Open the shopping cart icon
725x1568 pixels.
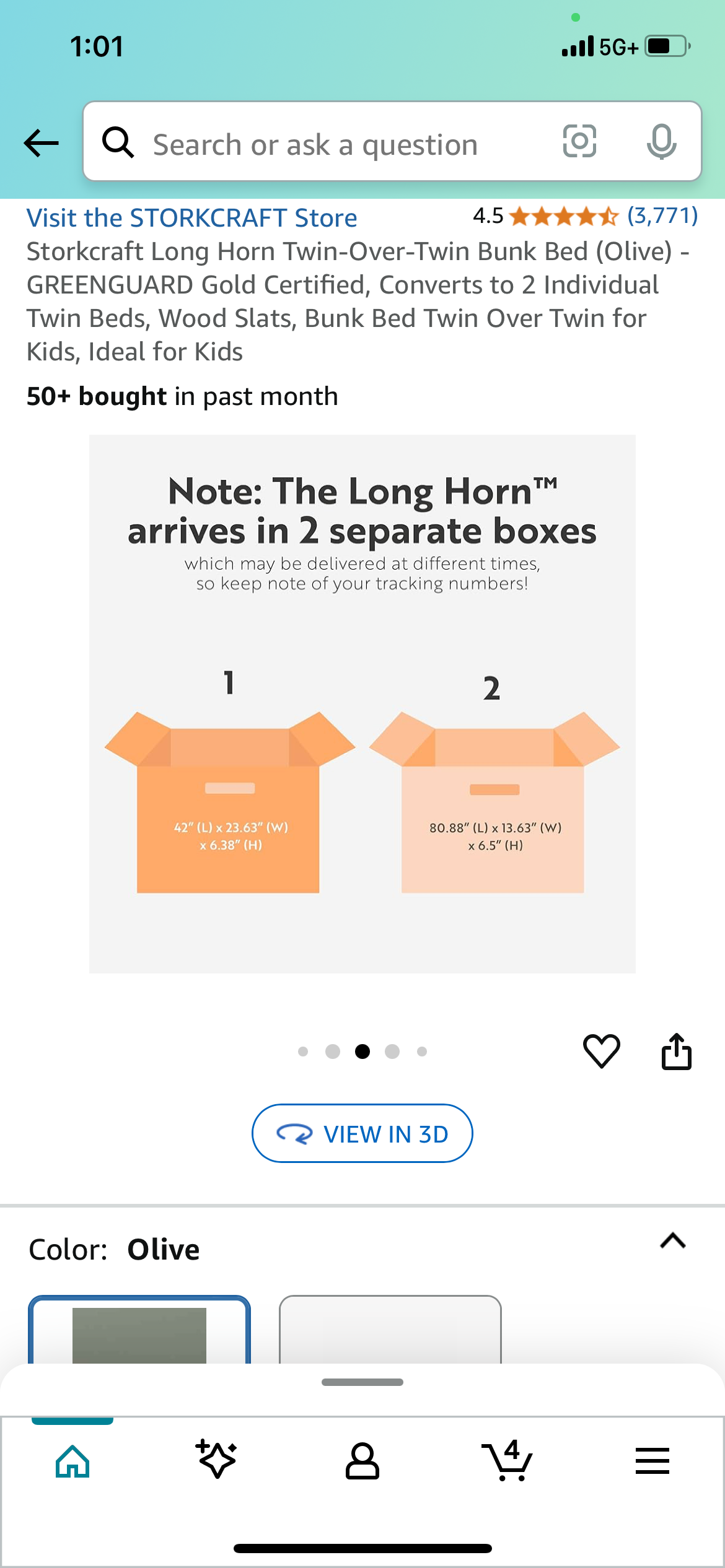click(x=507, y=1460)
